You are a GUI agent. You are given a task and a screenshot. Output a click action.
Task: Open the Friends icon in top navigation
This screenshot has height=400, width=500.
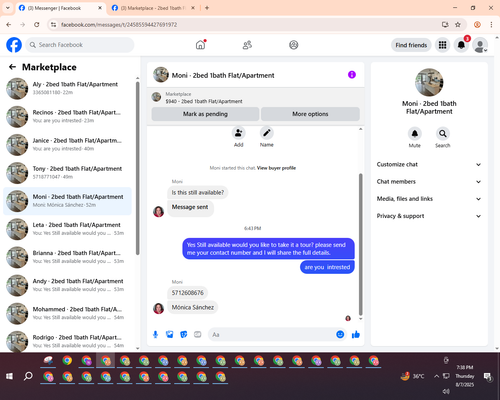point(247,45)
